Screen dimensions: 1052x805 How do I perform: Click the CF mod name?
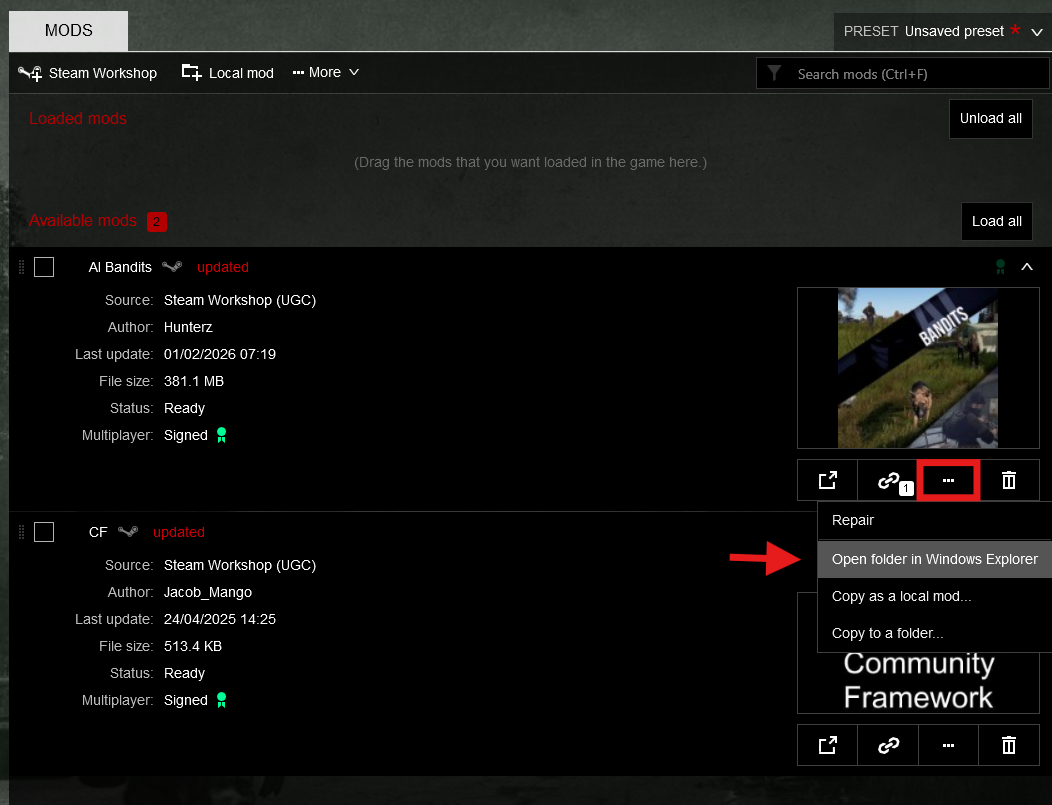tap(98, 532)
